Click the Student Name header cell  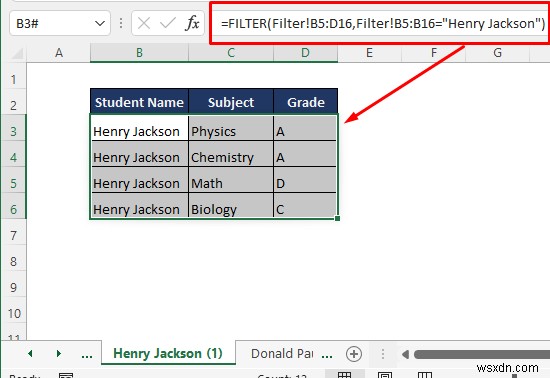click(139, 102)
